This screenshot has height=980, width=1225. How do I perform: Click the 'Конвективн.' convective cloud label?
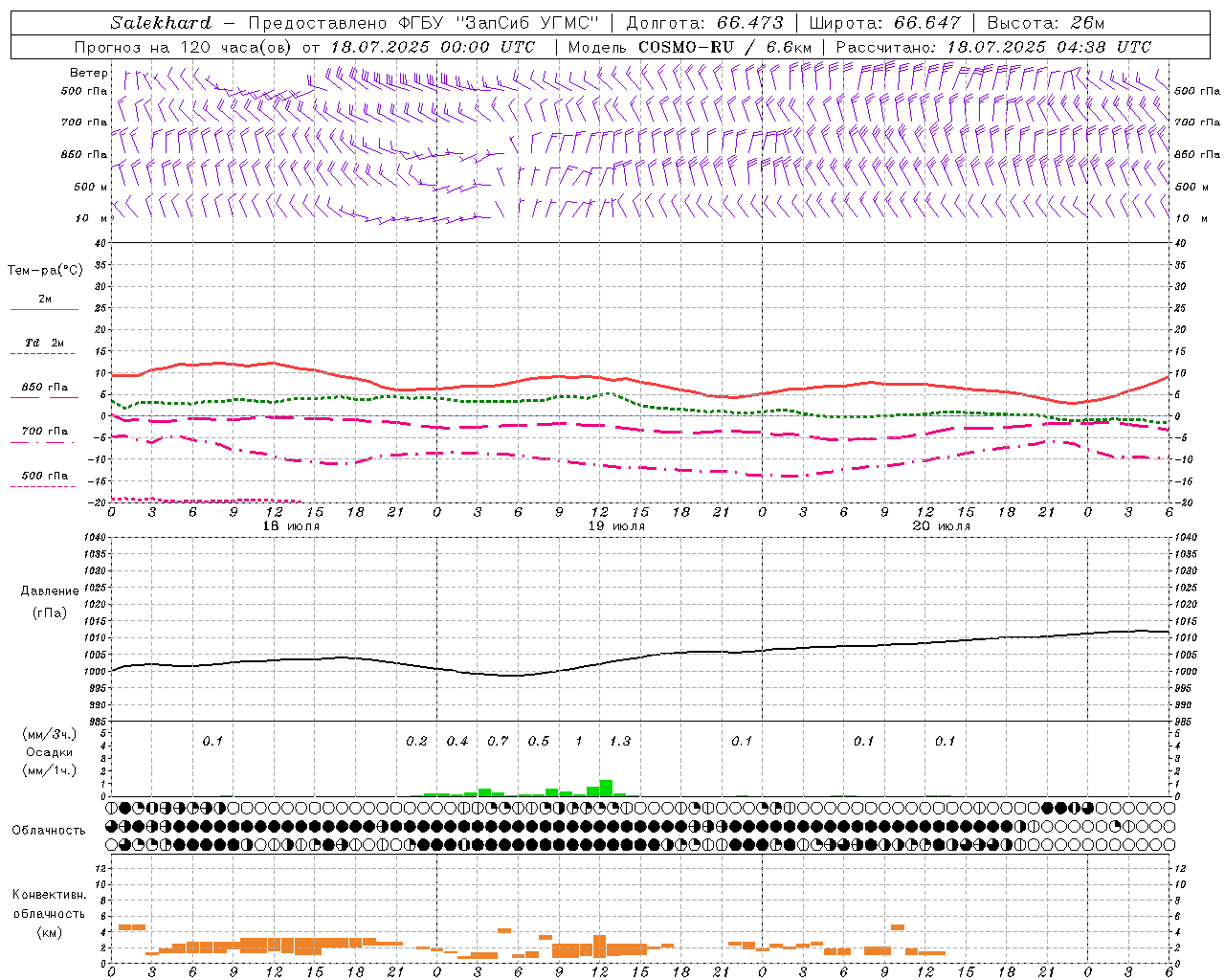point(50,895)
